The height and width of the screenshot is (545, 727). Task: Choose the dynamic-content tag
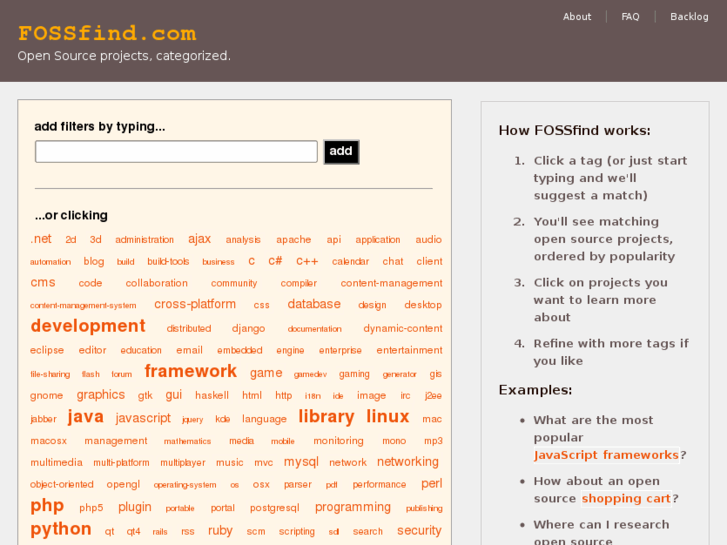pyautogui.click(x=402, y=328)
